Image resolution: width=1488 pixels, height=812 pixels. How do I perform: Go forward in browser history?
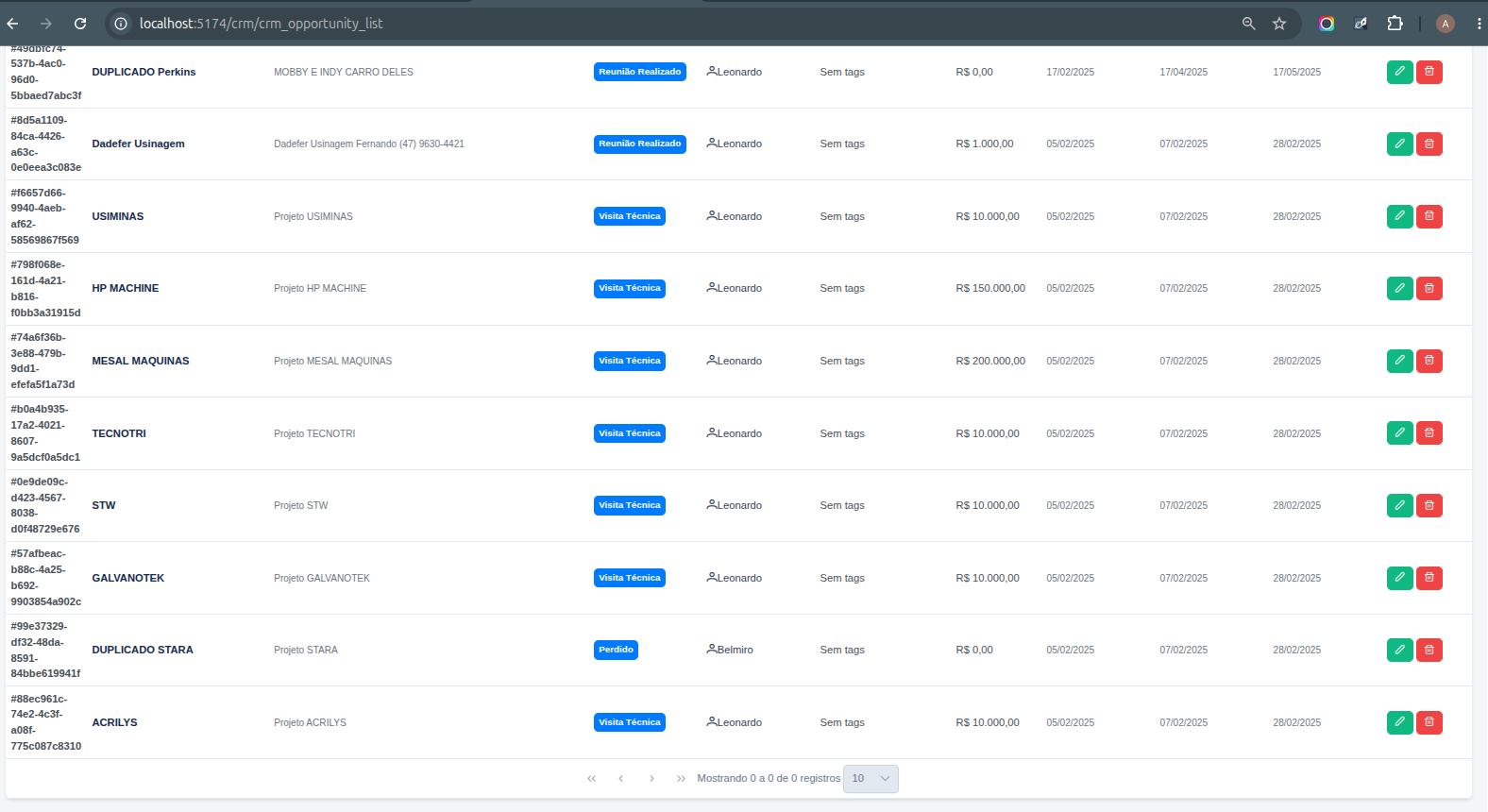pos(46,24)
